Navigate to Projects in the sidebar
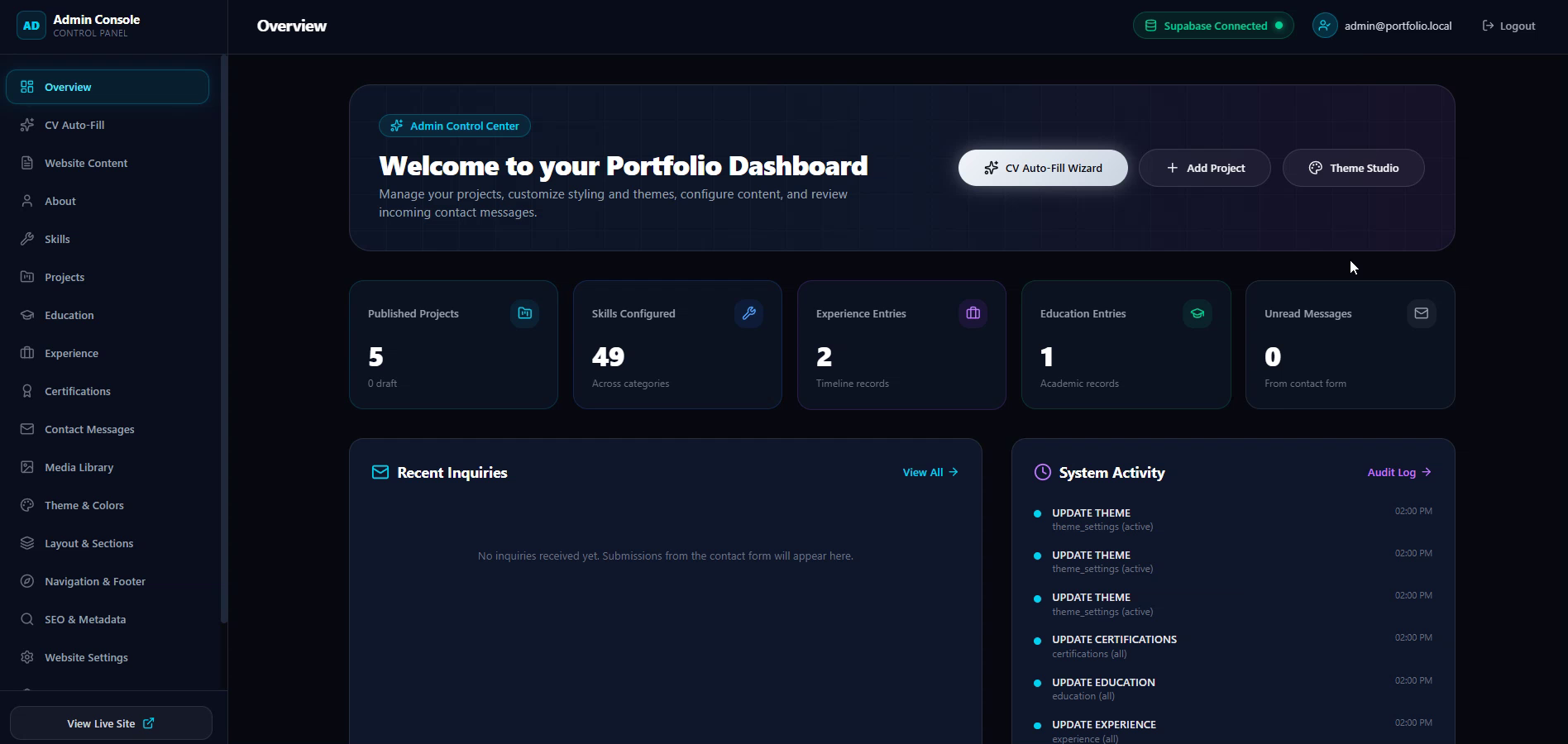 [108, 277]
